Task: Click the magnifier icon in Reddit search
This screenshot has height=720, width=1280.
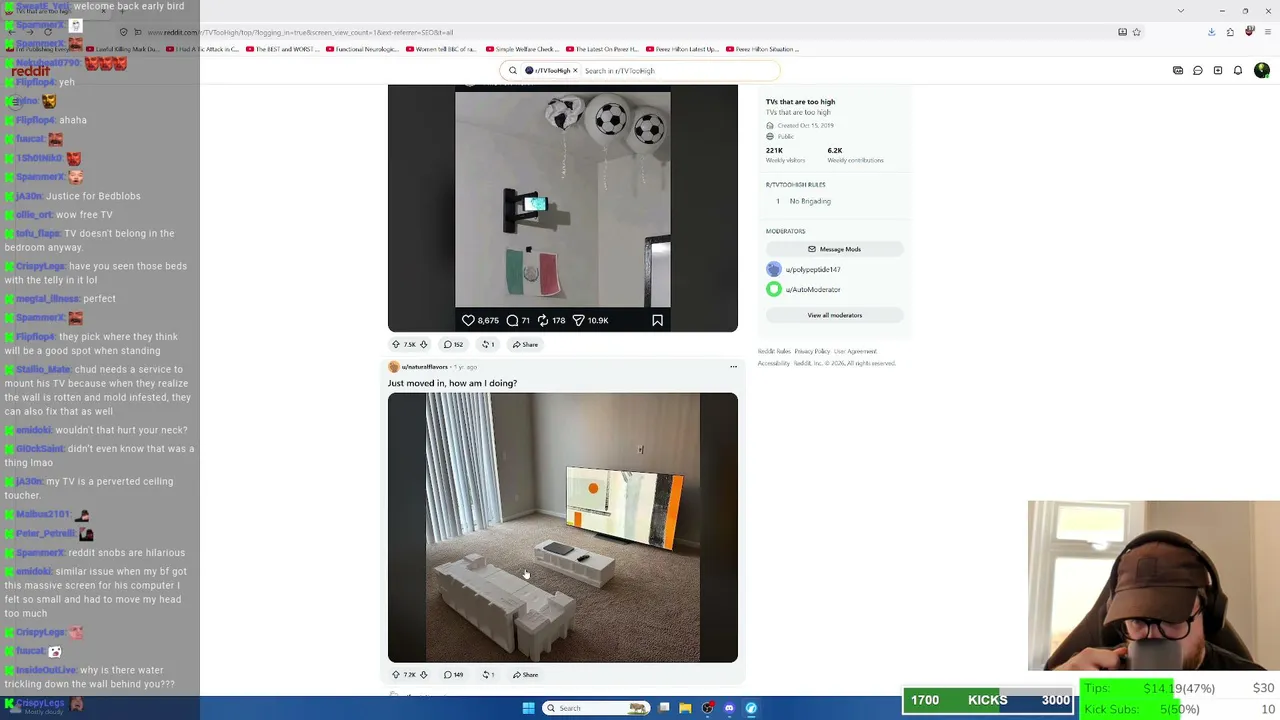Action: point(513,71)
